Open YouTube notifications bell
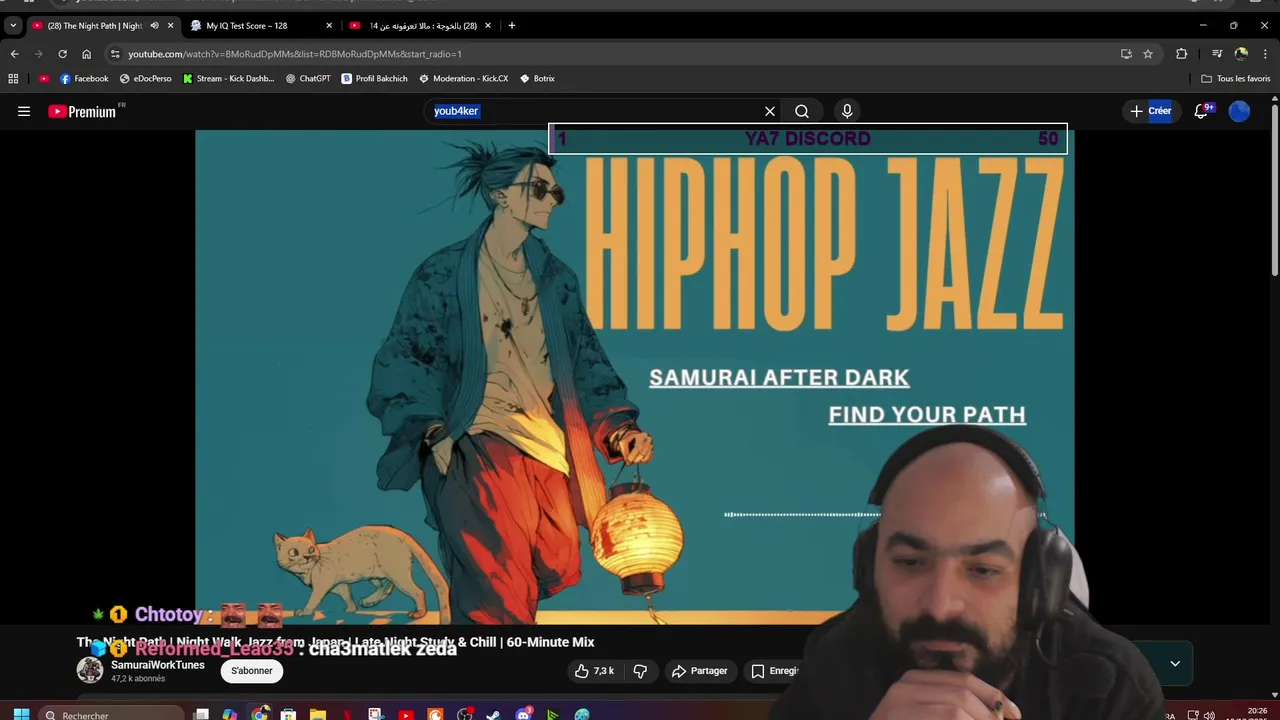 (1201, 111)
